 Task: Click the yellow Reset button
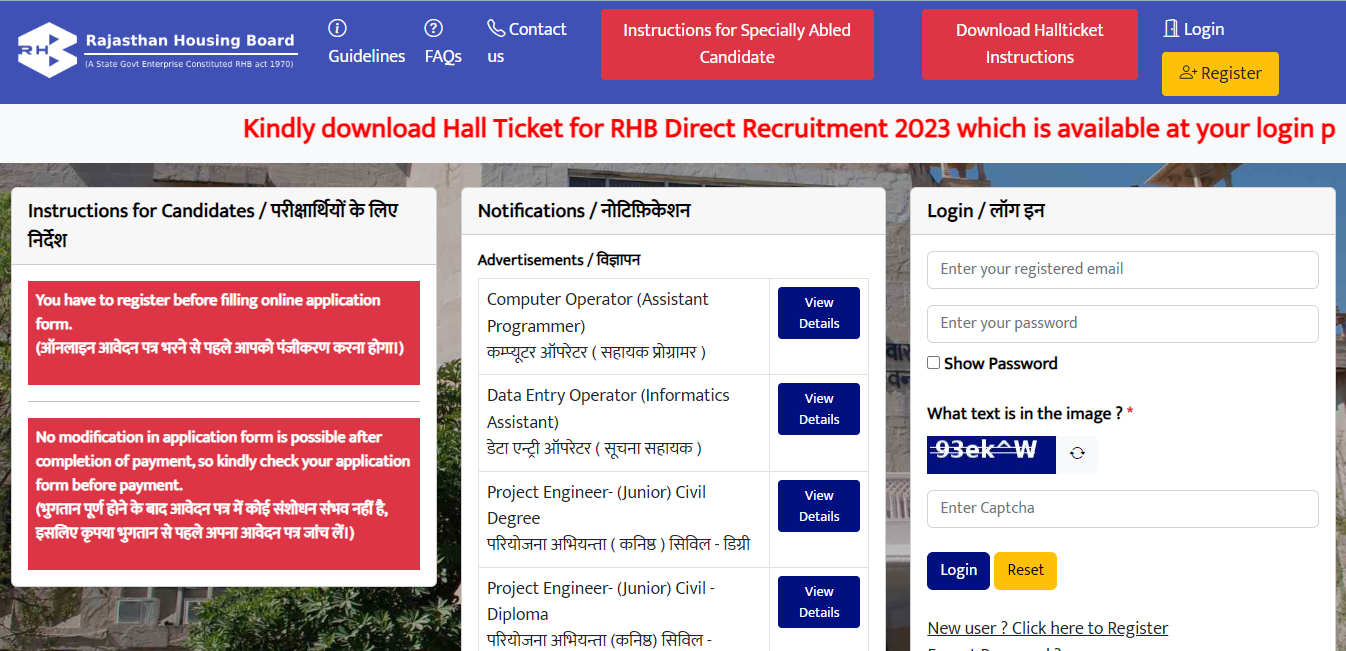pyautogui.click(x=1025, y=571)
